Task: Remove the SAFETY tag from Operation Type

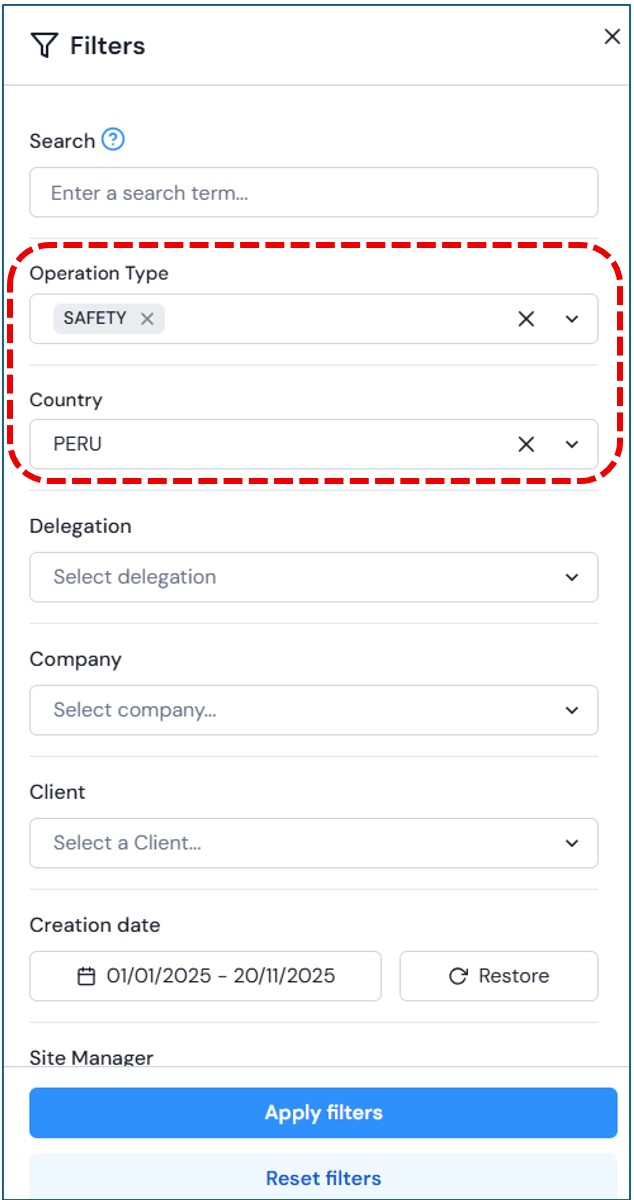Action: pyautogui.click(x=147, y=319)
